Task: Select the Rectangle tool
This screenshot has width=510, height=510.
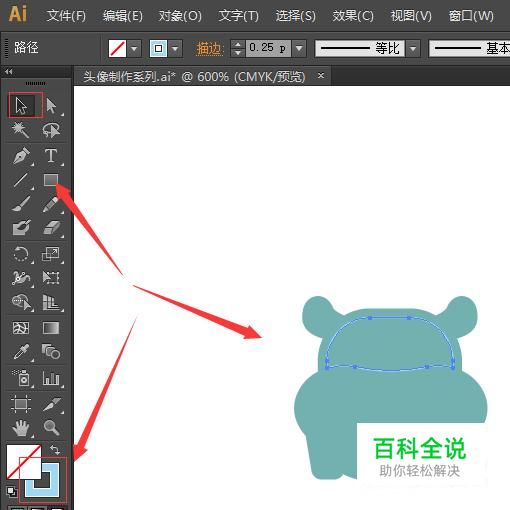Action: click(x=51, y=180)
